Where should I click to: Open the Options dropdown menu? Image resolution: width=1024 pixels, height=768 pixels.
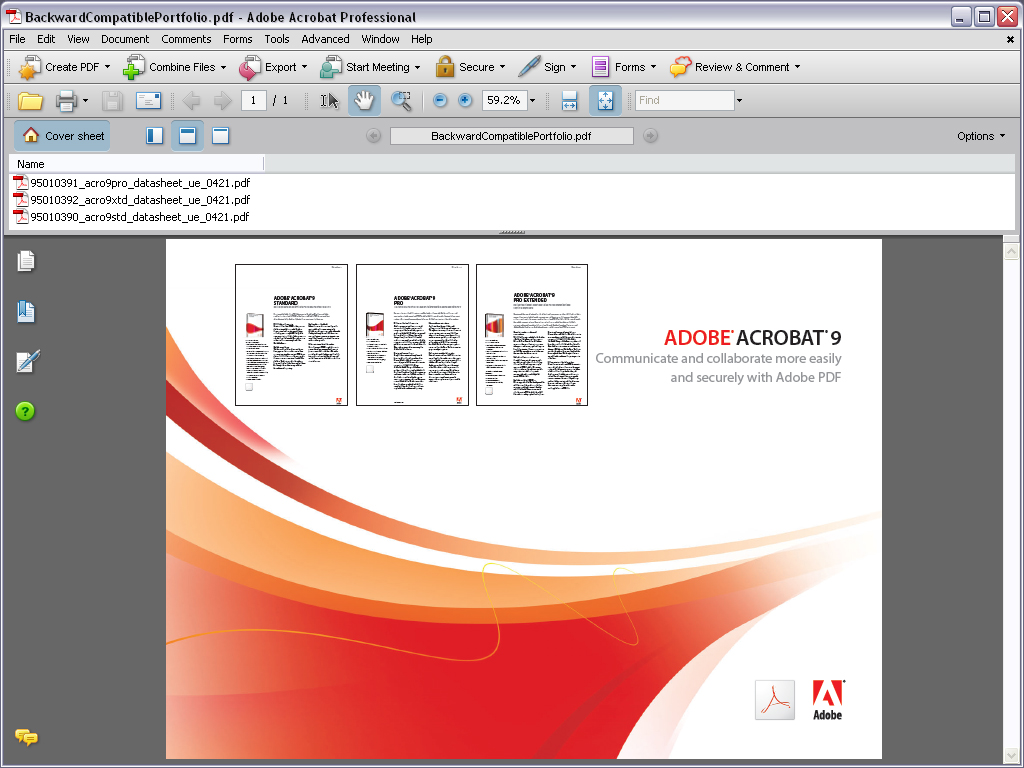tap(981, 136)
